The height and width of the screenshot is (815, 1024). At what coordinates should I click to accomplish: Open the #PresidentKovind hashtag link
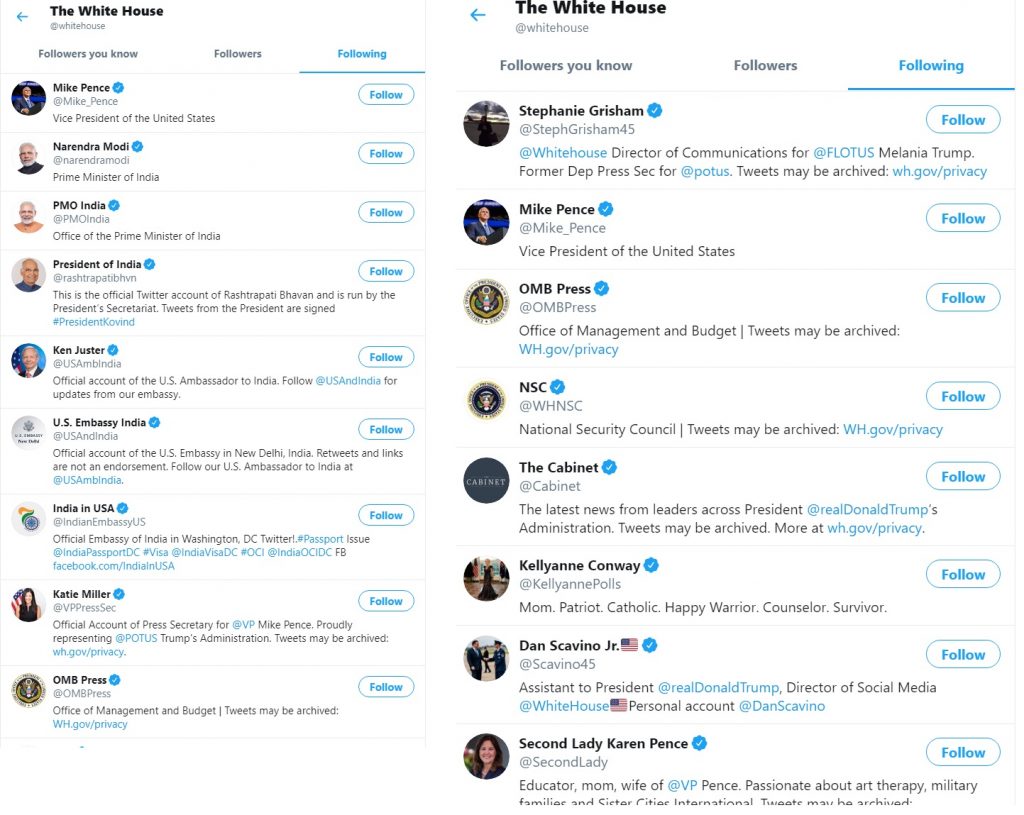93,322
